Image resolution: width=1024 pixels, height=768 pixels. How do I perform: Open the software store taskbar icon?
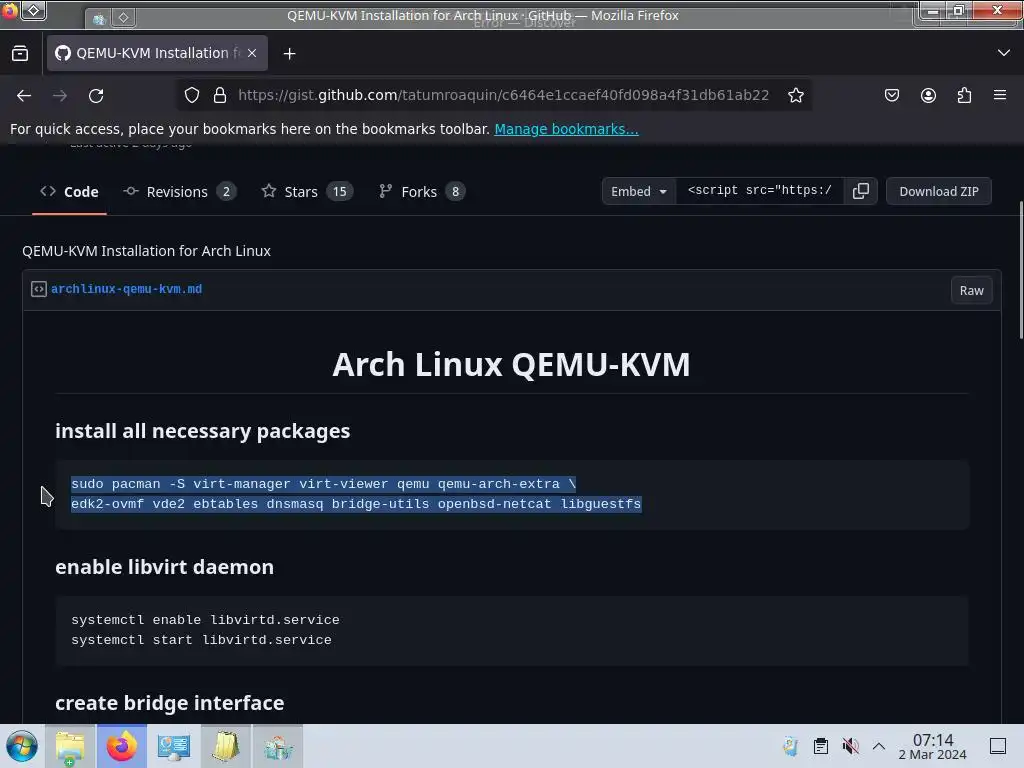[x=278, y=746]
